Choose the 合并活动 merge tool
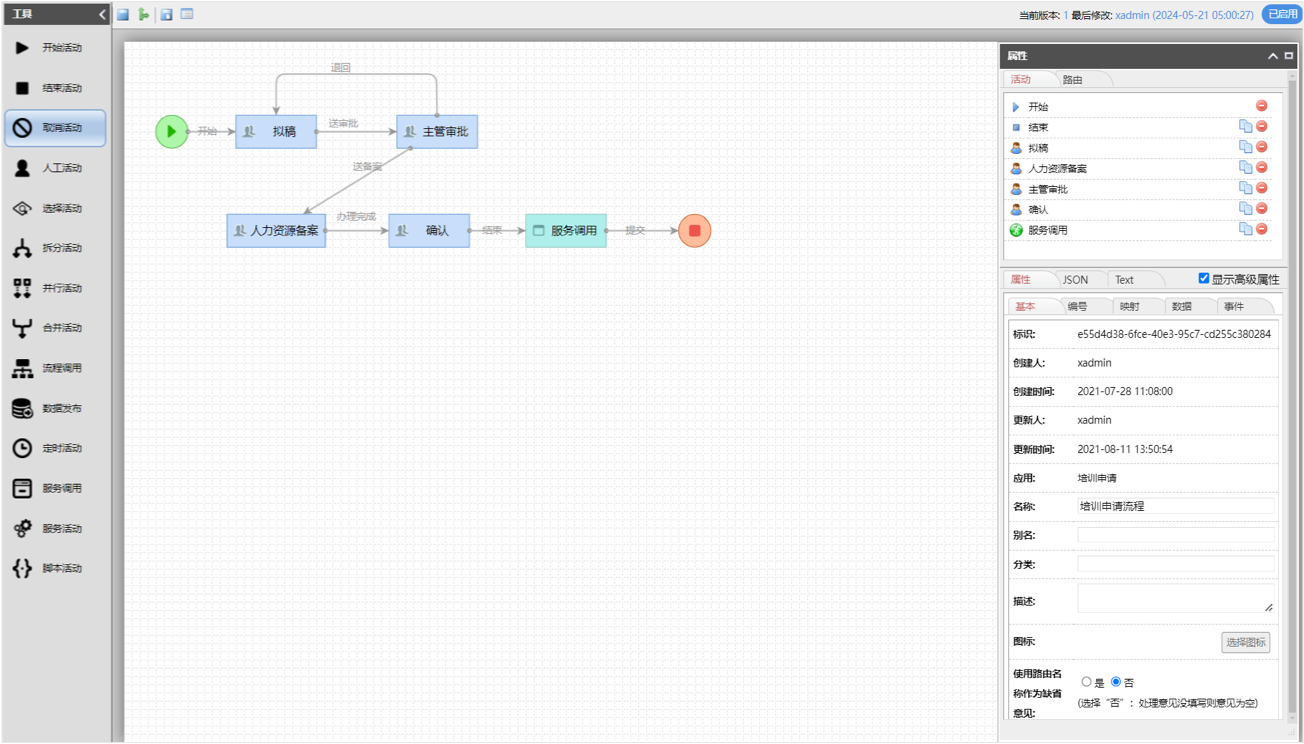This screenshot has height=744, width=1304. pyautogui.click(x=56, y=328)
